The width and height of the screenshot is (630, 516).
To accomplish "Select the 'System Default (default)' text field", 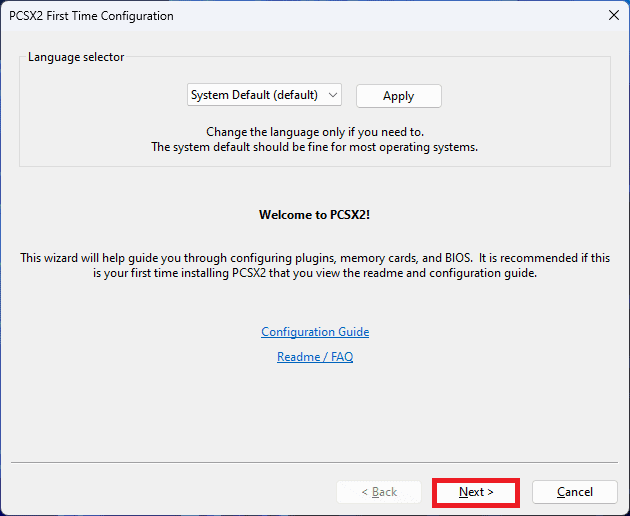I will tap(254, 95).
